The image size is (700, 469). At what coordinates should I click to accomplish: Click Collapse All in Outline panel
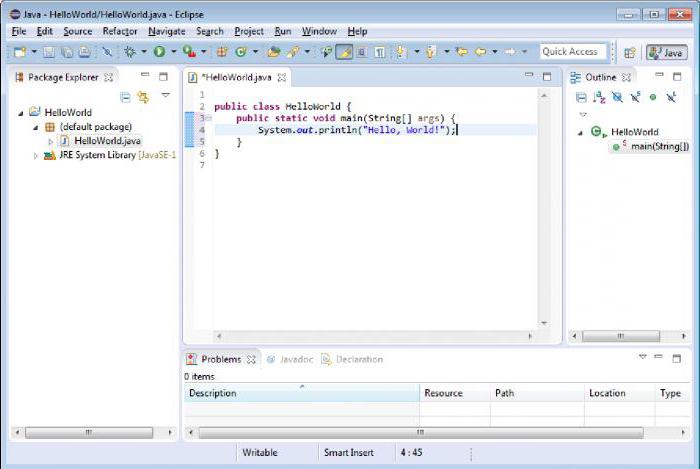tap(581, 97)
